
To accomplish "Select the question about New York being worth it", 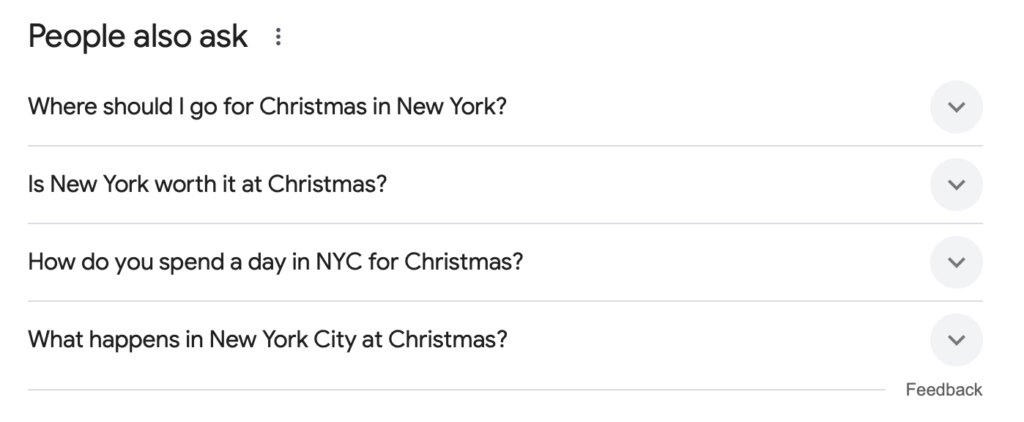I will pos(207,185).
